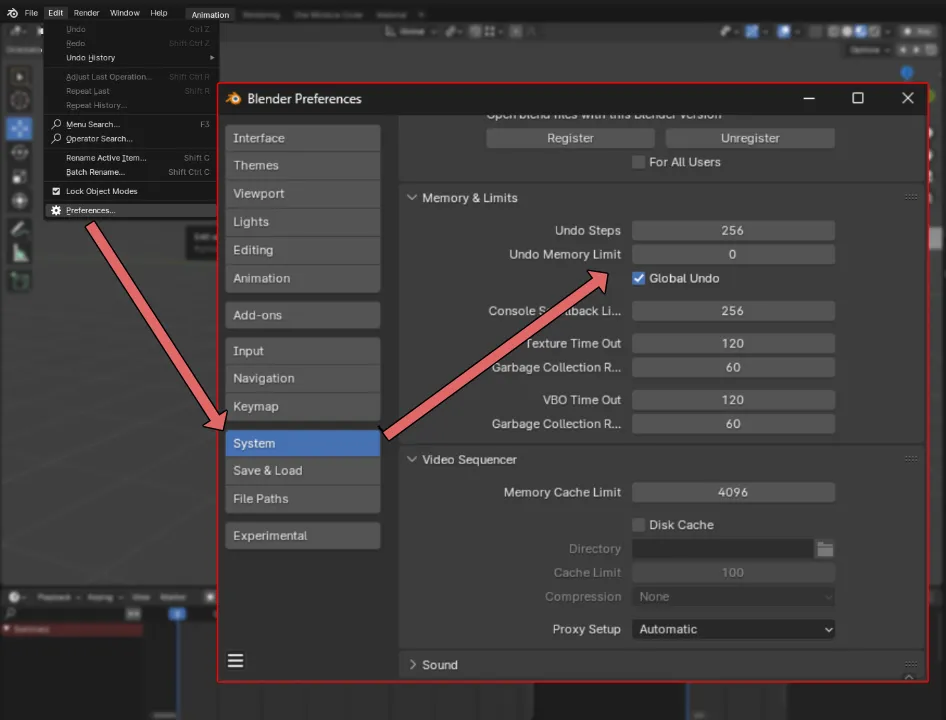Click the Register button
This screenshot has width=946, height=720.
[x=570, y=138]
